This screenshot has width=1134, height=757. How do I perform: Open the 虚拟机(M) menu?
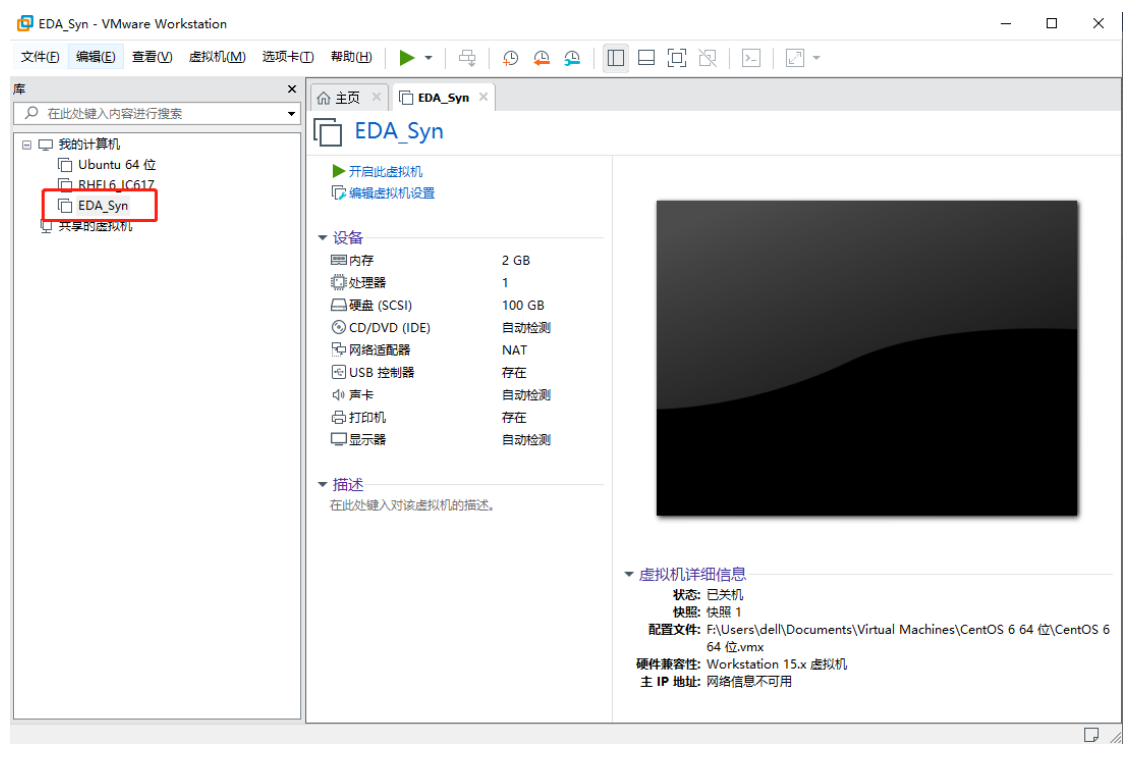click(216, 56)
